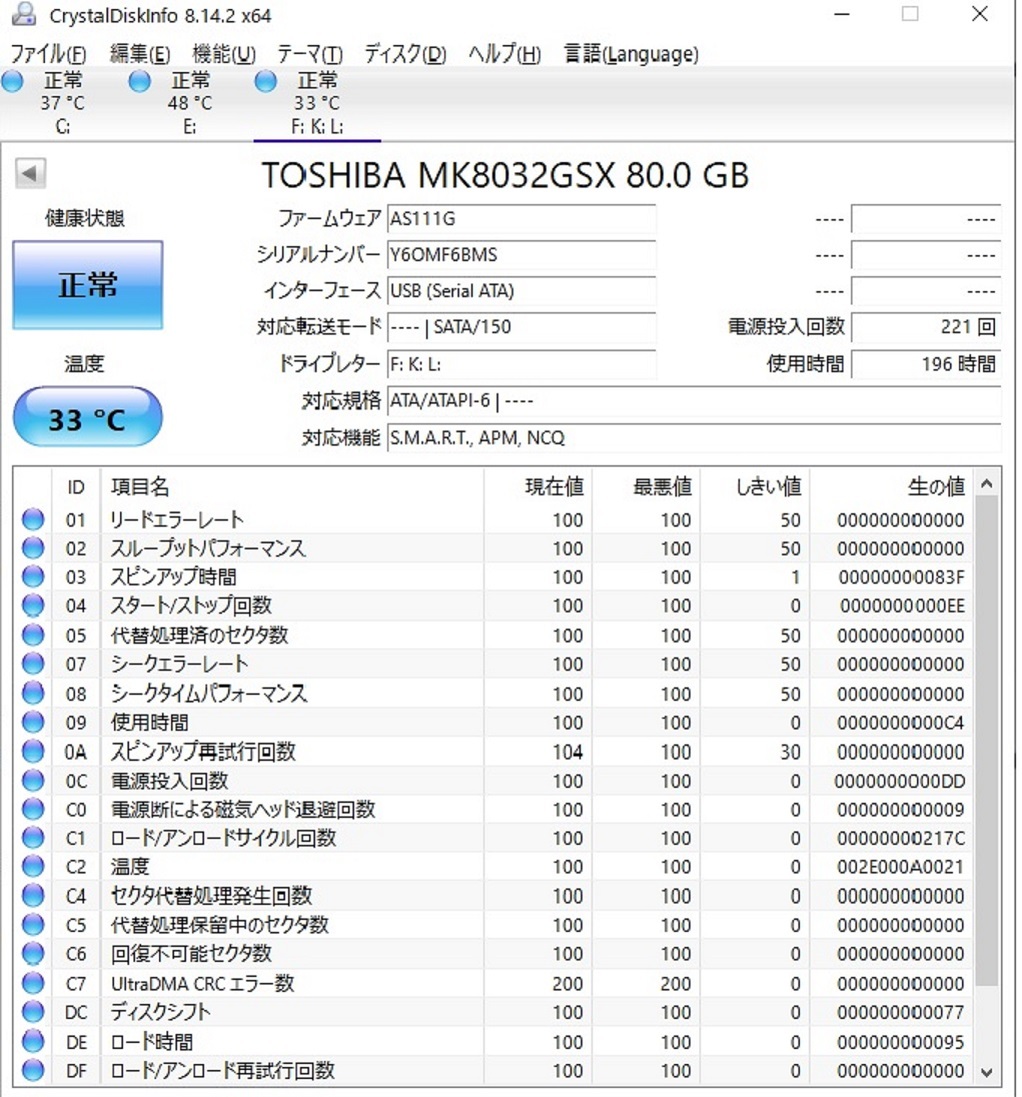Click the status icon for ディスクシフト
The width and height of the screenshot is (1022, 1097).
(33, 1012)
